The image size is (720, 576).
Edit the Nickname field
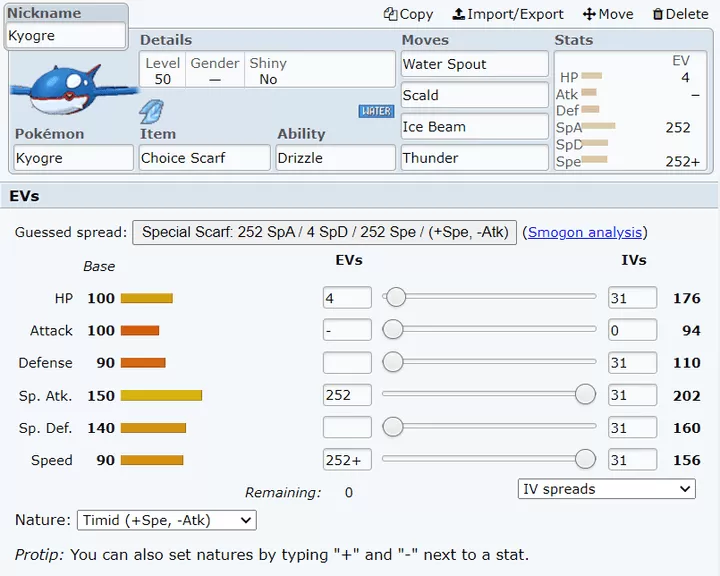coord(66,35)
